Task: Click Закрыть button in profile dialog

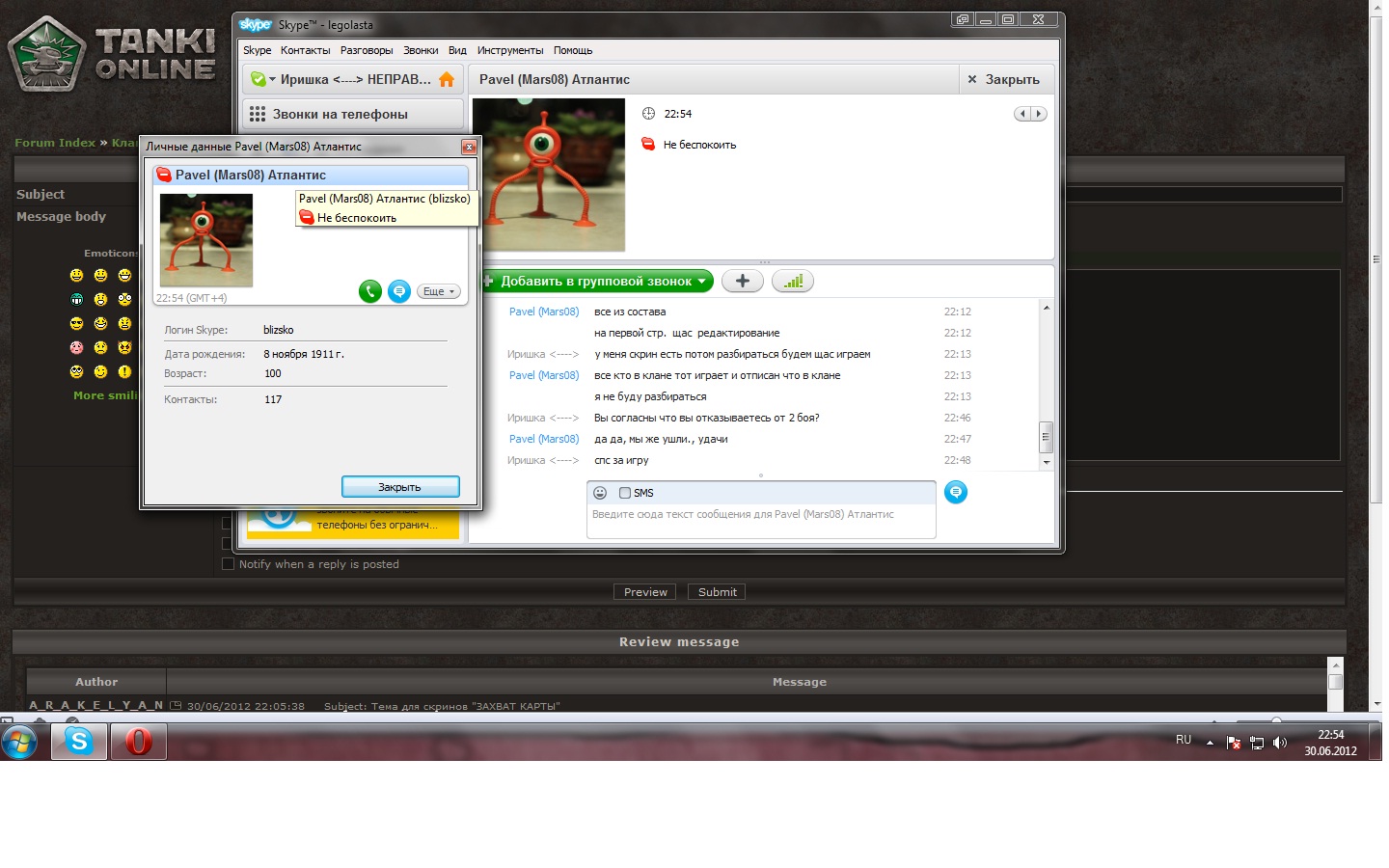Action: pyautogui.click(x=400, y=487)
